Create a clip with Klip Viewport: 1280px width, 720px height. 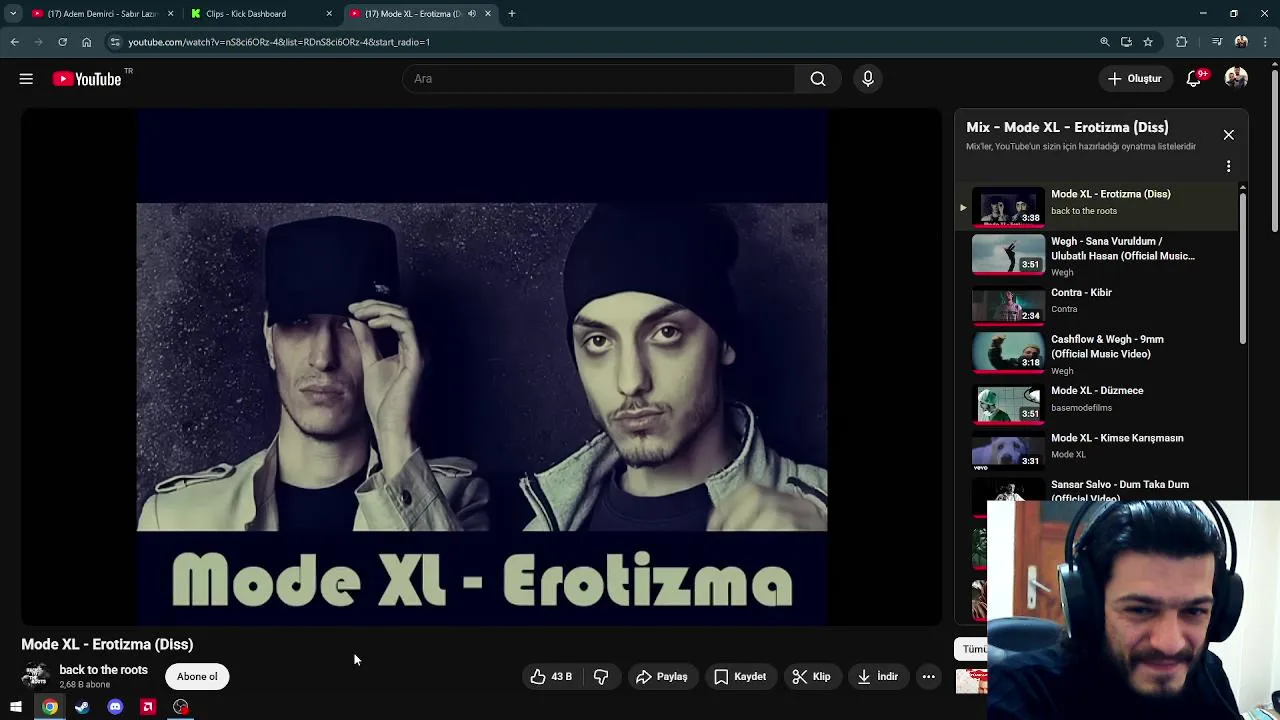pos(811,677)
